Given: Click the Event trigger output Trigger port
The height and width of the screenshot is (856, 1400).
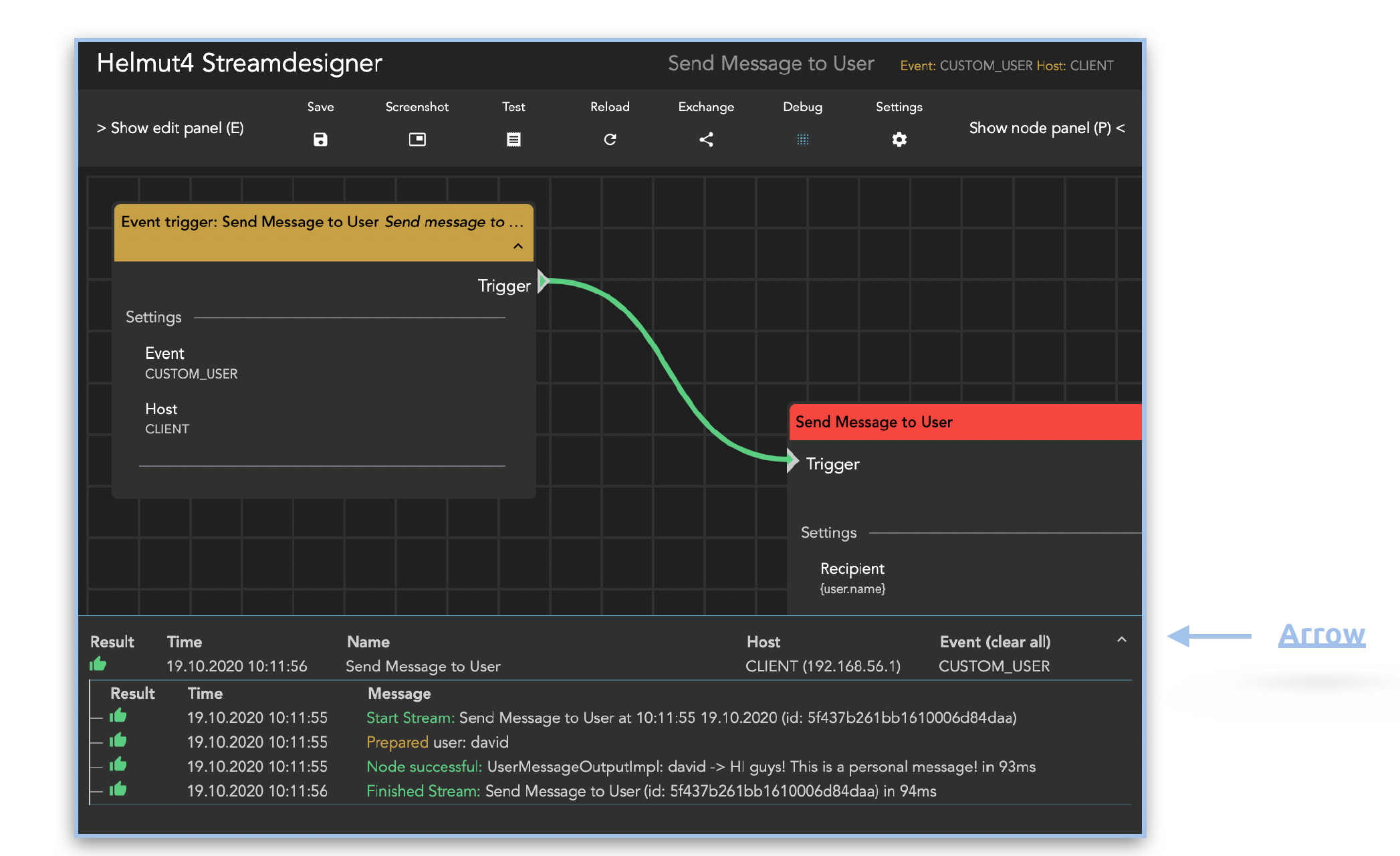Looking at the screenshot, I should (x=543, y=281).
